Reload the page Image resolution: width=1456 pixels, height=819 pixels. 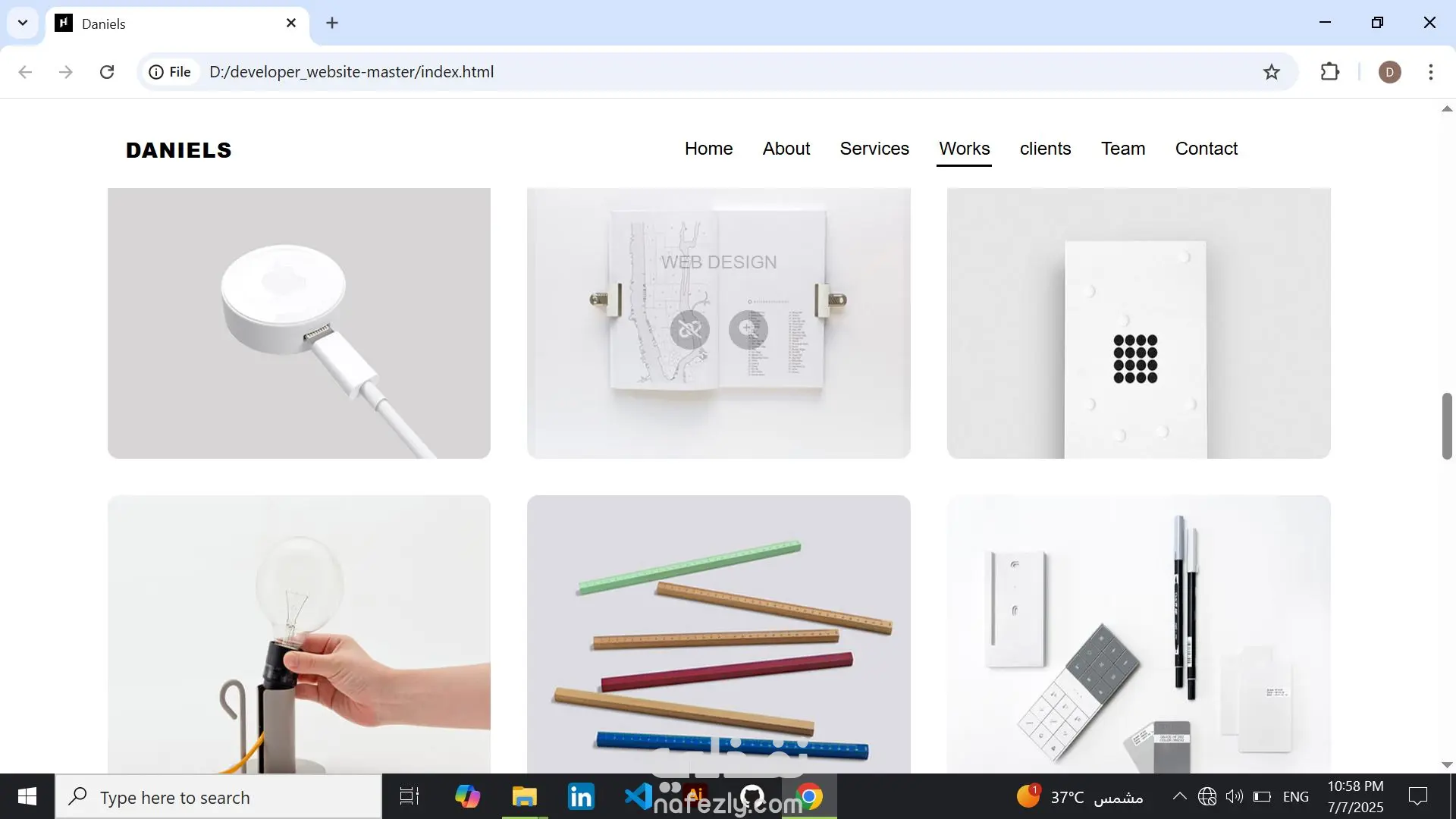coord(107,72)
